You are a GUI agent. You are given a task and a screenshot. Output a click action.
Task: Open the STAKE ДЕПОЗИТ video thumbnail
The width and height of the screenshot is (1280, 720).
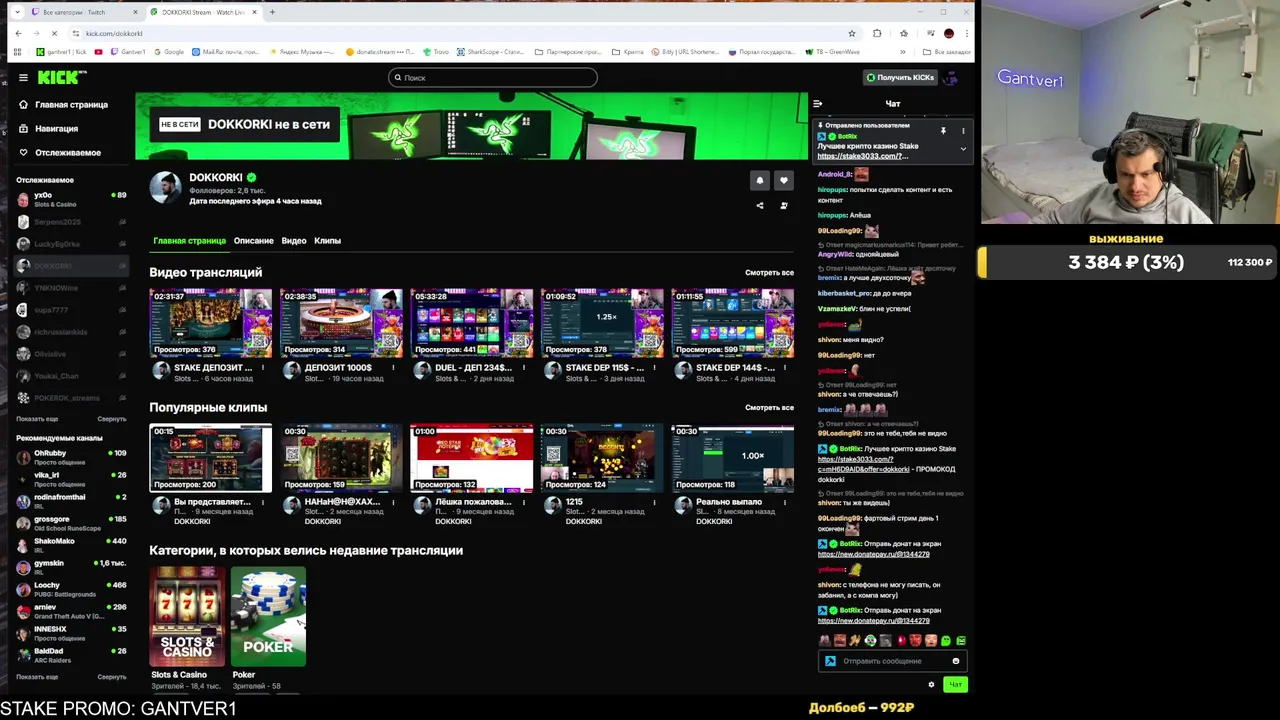[x=210, y=323]
